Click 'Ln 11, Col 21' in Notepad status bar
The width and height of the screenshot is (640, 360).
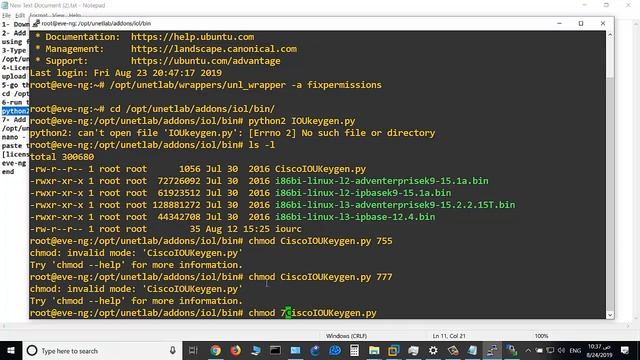[x=449, y=336]
